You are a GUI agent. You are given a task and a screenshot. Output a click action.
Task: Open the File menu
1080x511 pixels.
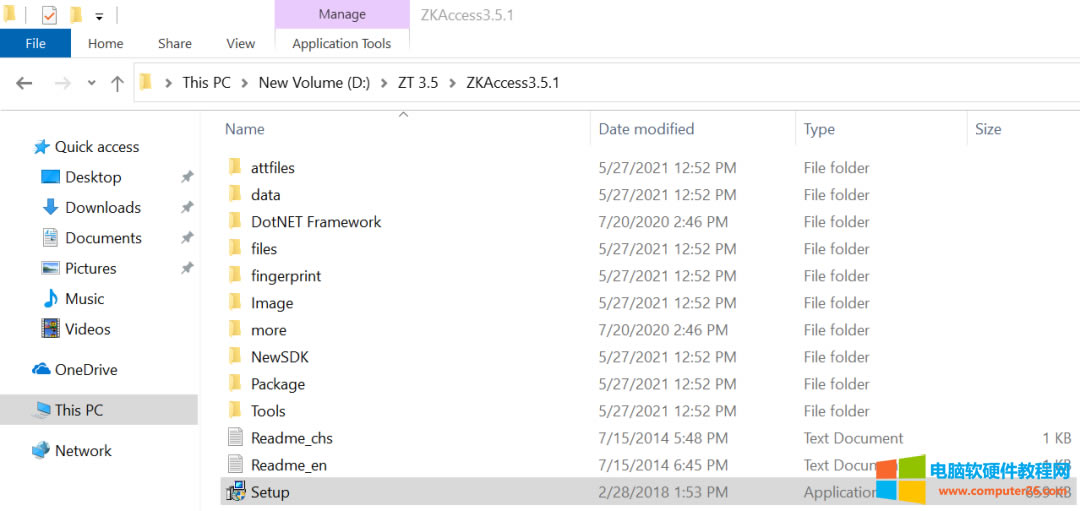coord(35,43)
